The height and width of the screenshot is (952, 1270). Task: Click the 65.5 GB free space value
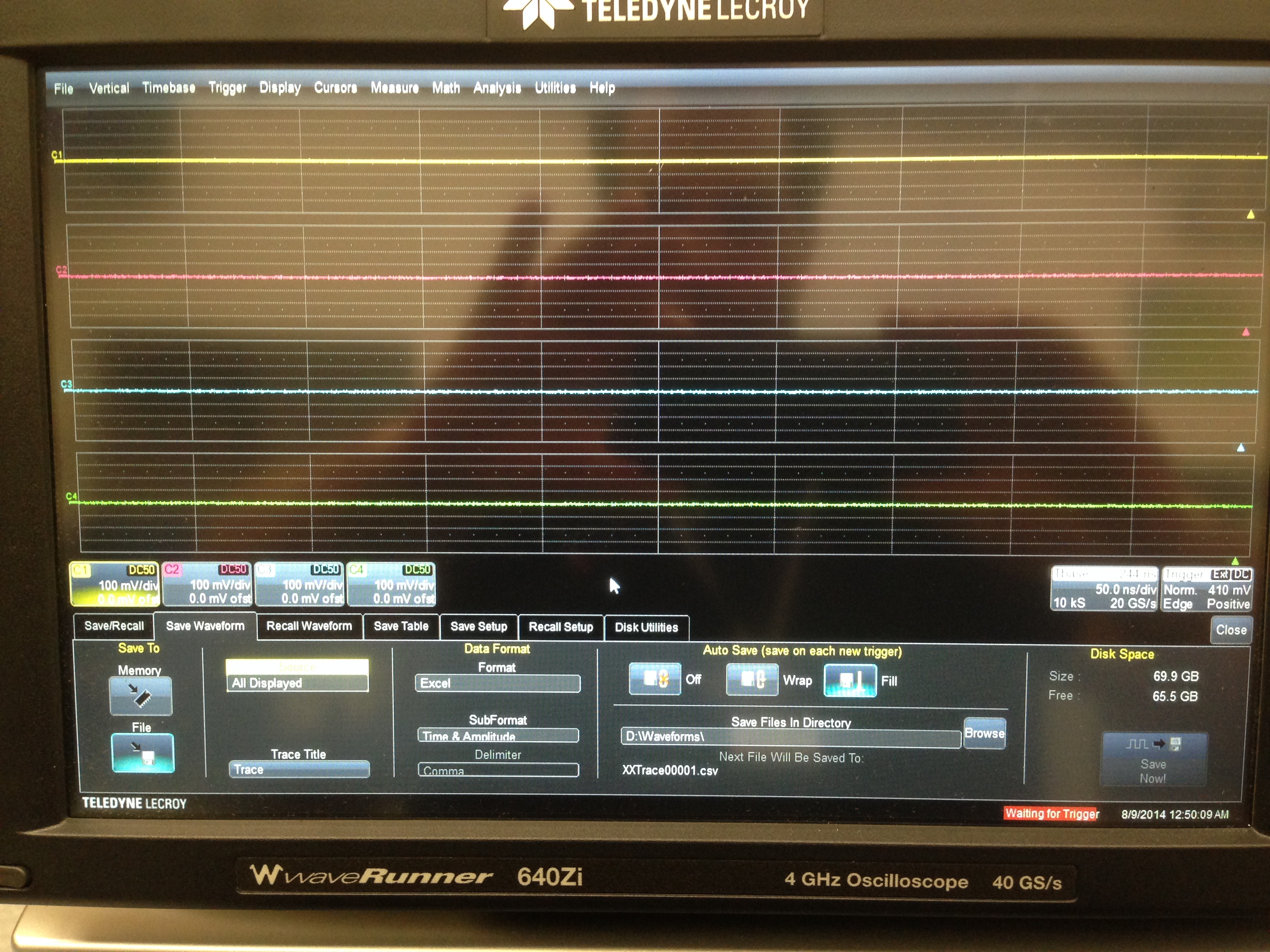click(x=1175, y=696)
